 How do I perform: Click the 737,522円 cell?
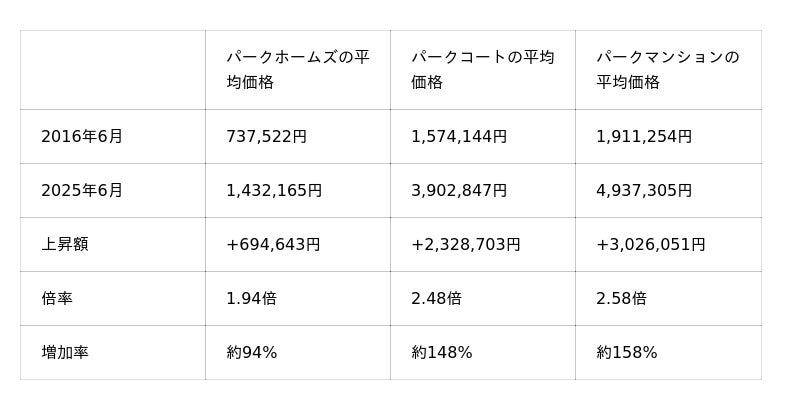[x=267, y=137]
